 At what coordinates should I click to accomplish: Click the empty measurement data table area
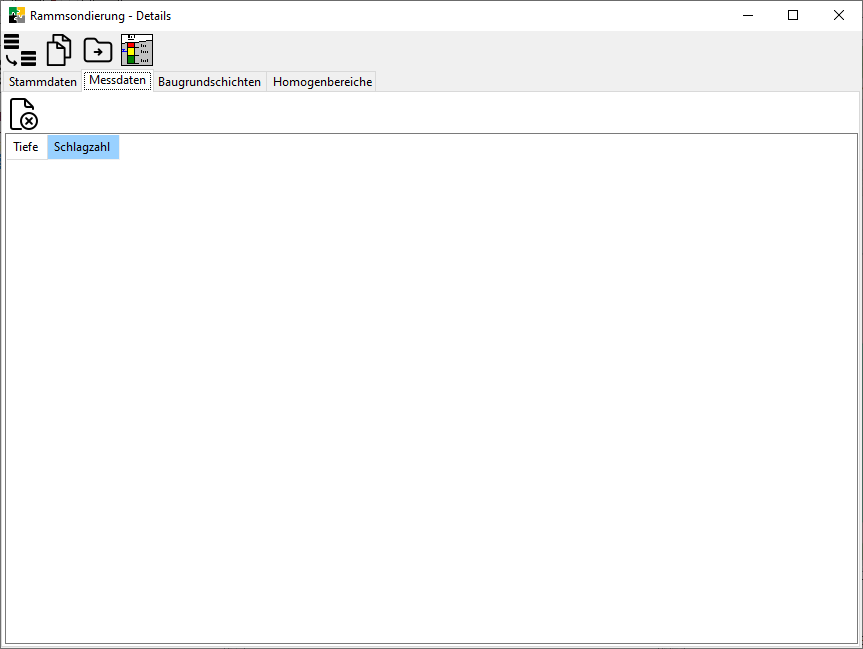[x=430, y=400]
